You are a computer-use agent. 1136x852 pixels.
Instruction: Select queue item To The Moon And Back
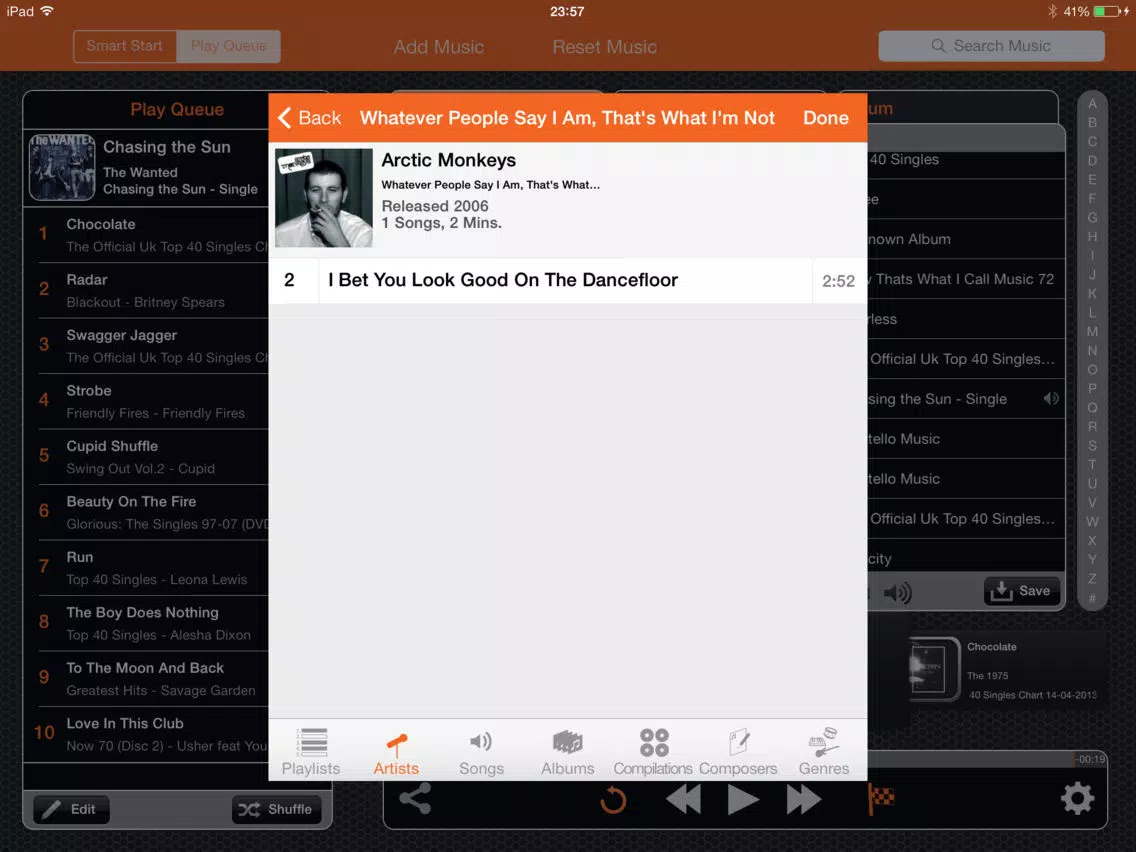click(x=146, y=679)
